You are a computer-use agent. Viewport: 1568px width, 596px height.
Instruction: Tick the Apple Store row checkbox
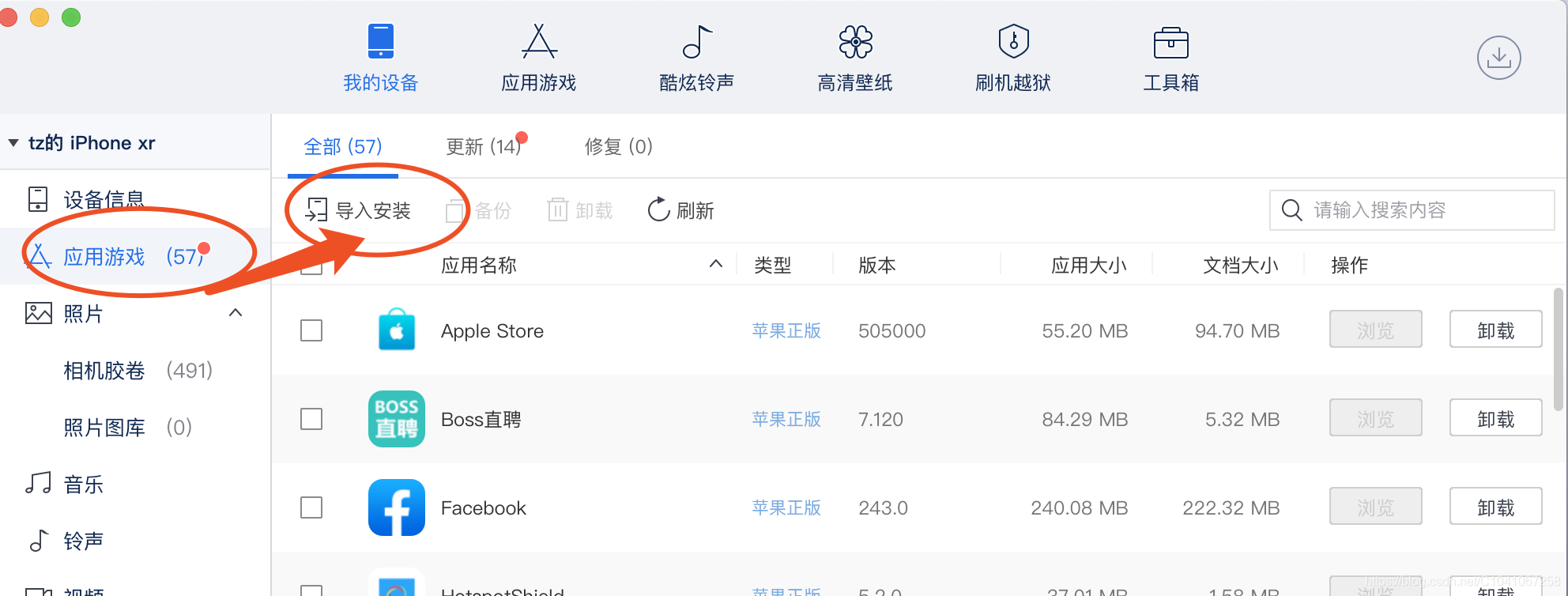coord(311,330)
